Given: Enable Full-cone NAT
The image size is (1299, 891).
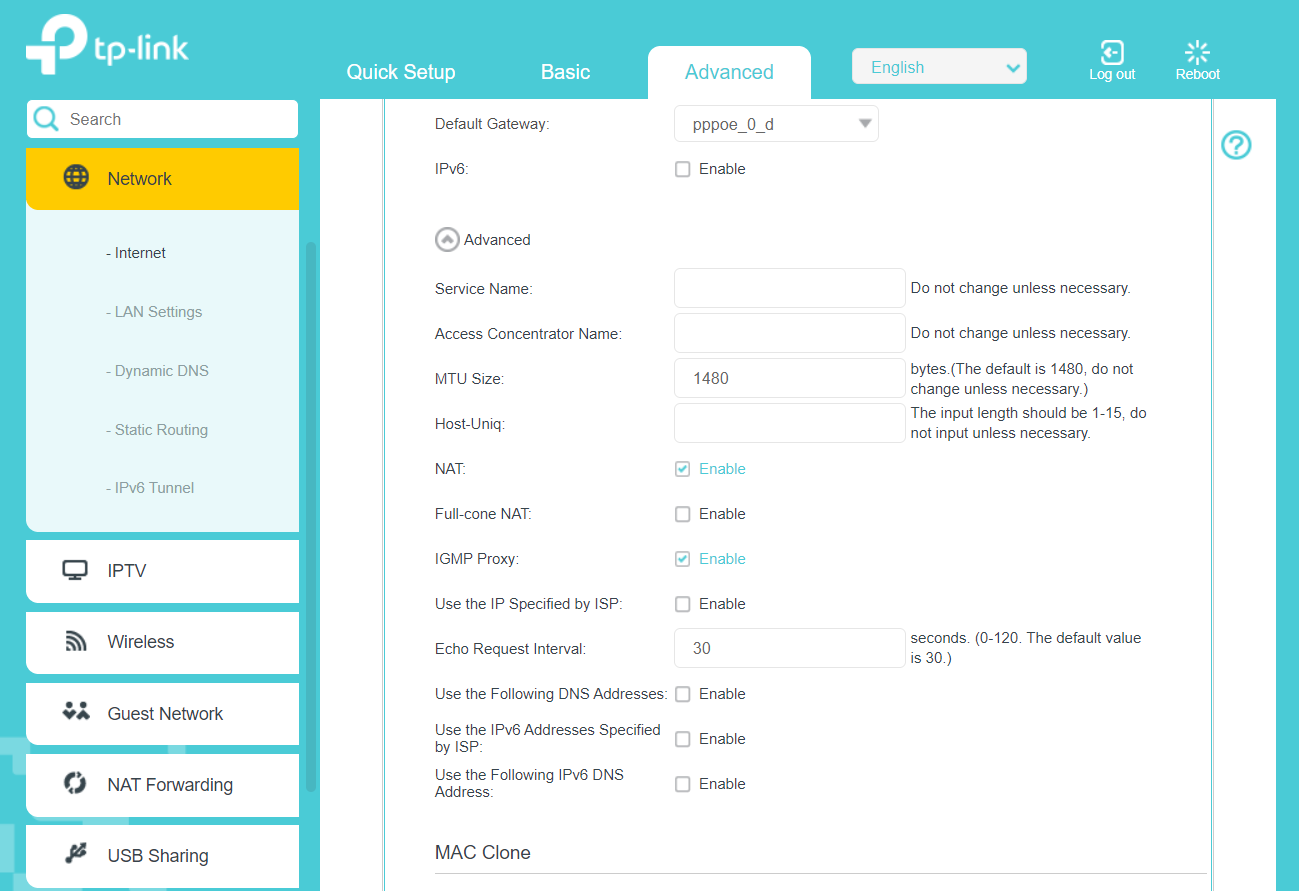Looking at the screenshot, I should tap(683, 513).
